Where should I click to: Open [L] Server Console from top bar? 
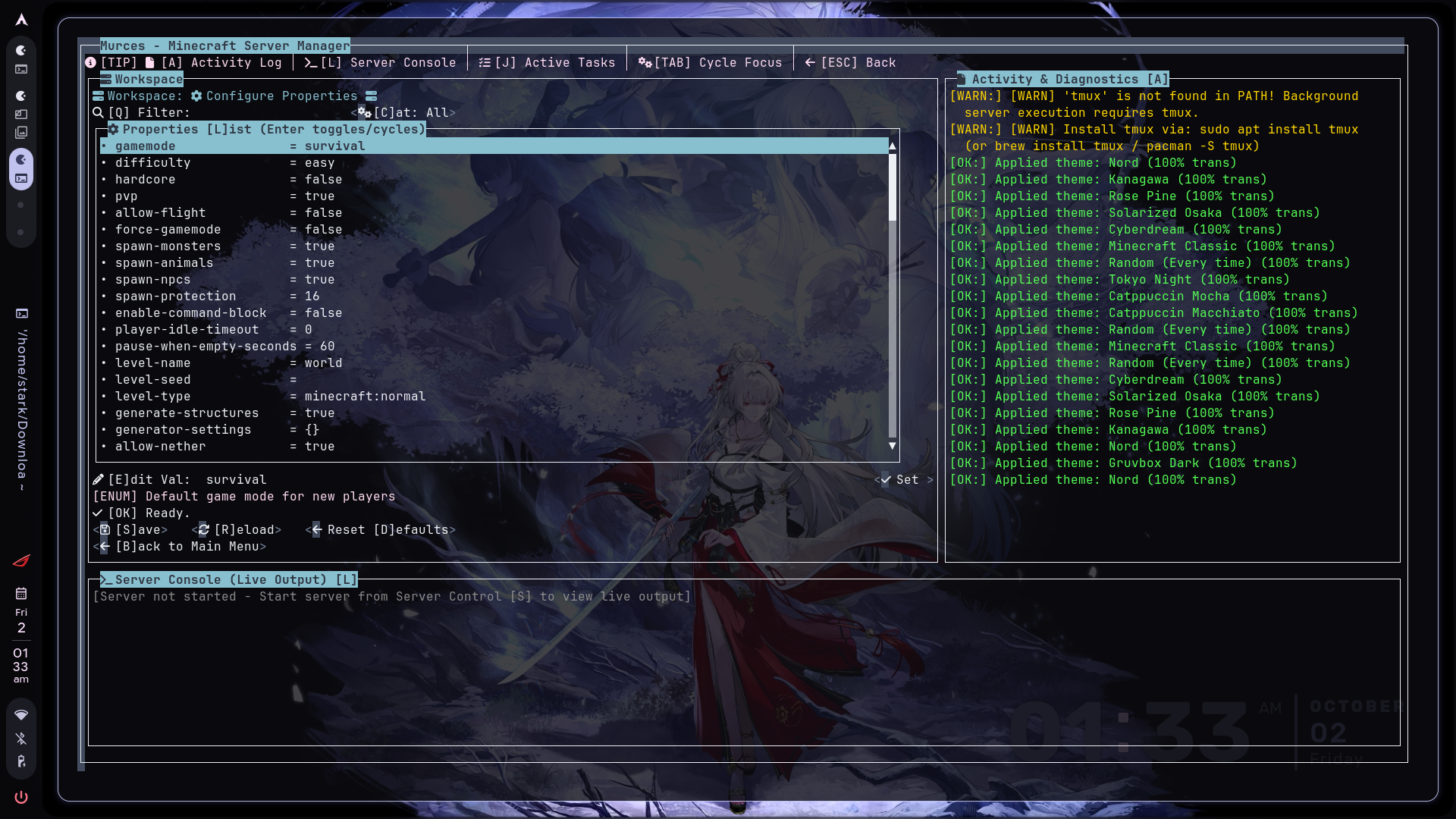coord(380,63)
